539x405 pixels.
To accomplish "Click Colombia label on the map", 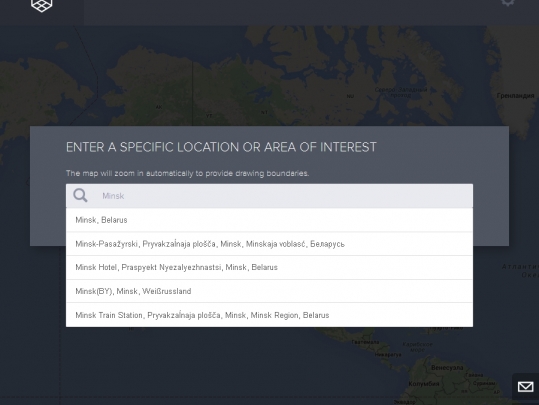I will [x=424, y=384].
